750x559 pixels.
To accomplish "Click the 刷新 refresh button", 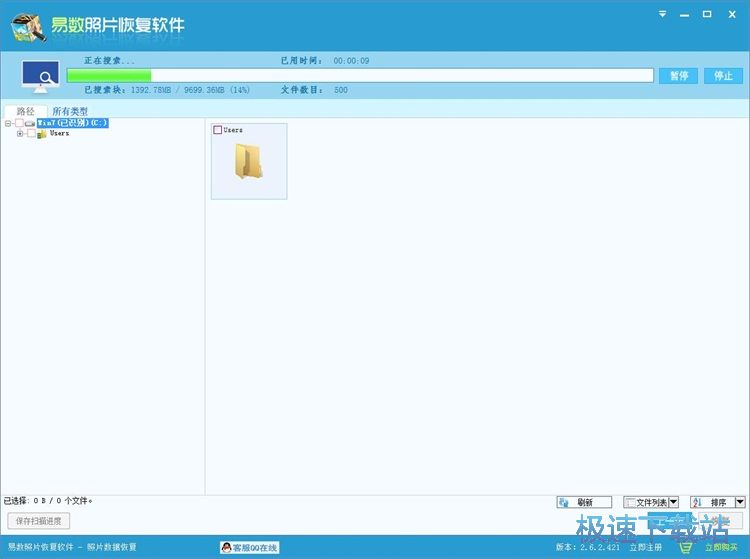I will coord(584,502).
